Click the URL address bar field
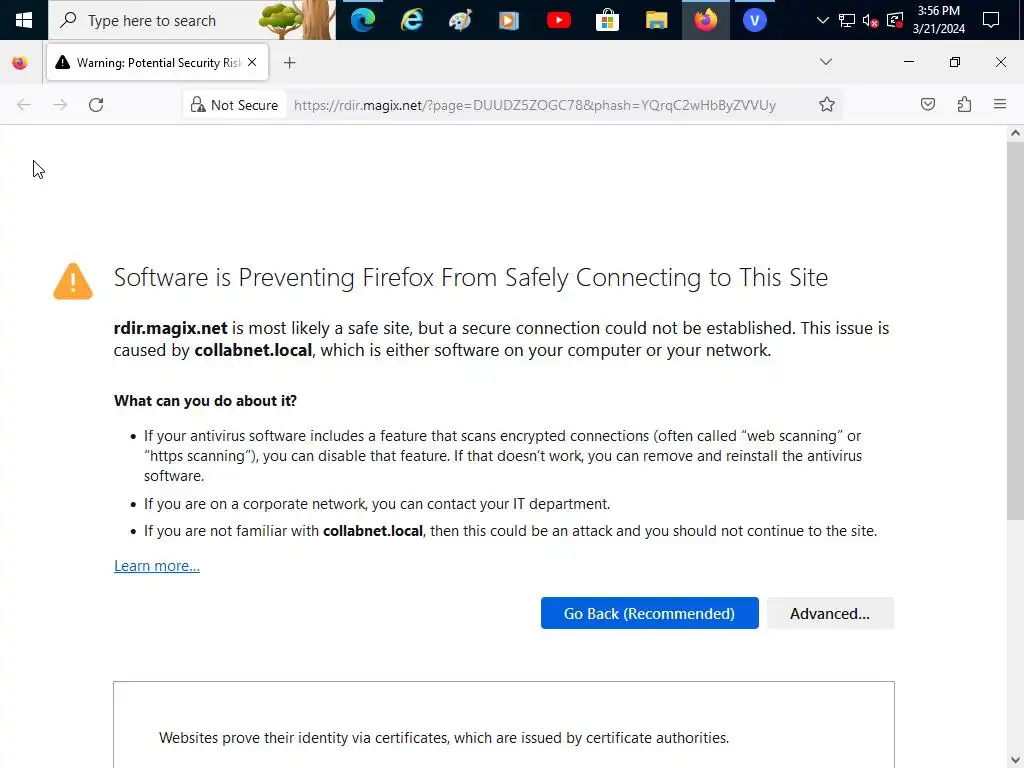Viewport: 1024px width, 768px height. (534, 105)
